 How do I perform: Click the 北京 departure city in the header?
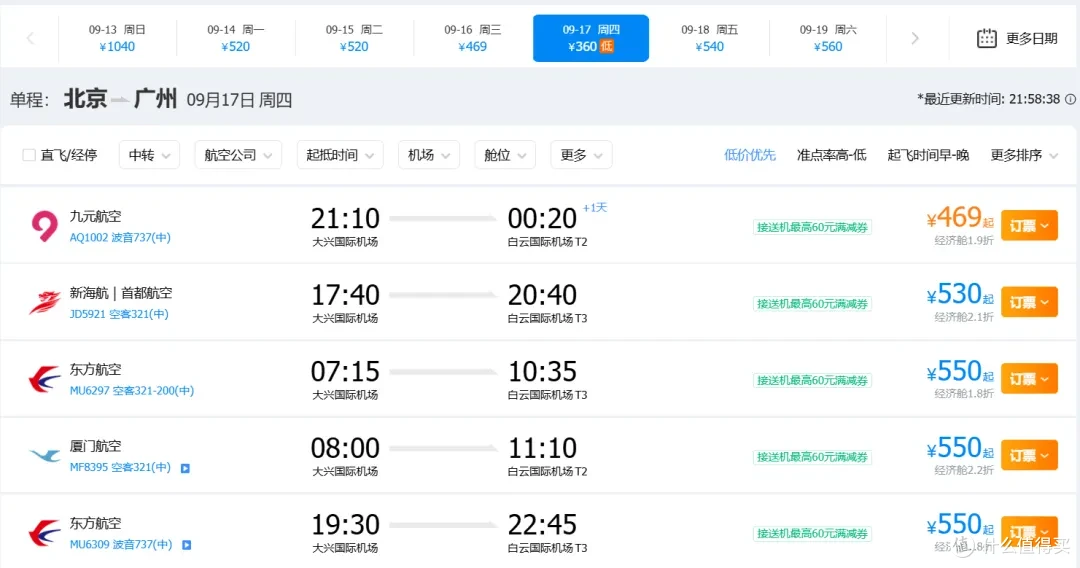click(x=85, y=99)
